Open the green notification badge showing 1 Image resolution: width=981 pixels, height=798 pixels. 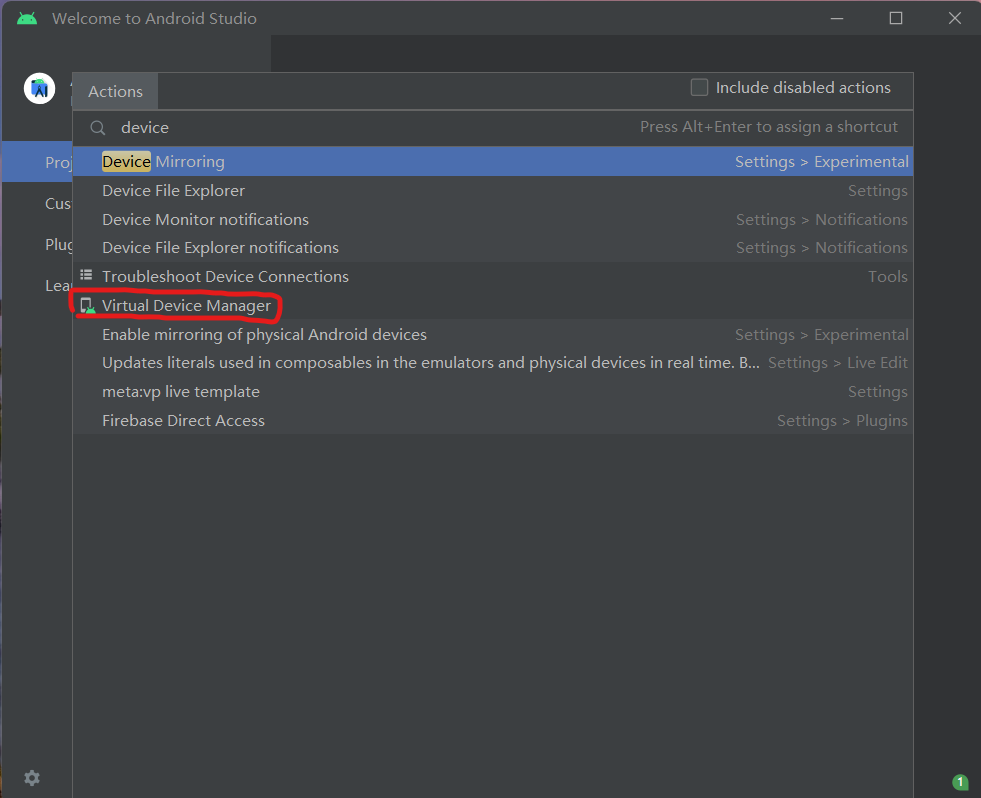pos(960,782)
